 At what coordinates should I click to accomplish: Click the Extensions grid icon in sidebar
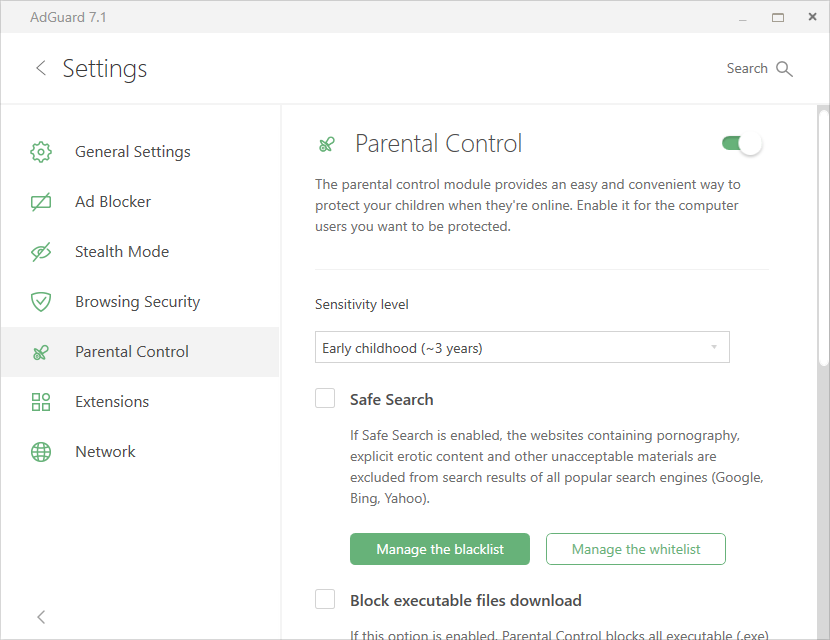pos(41,402)
